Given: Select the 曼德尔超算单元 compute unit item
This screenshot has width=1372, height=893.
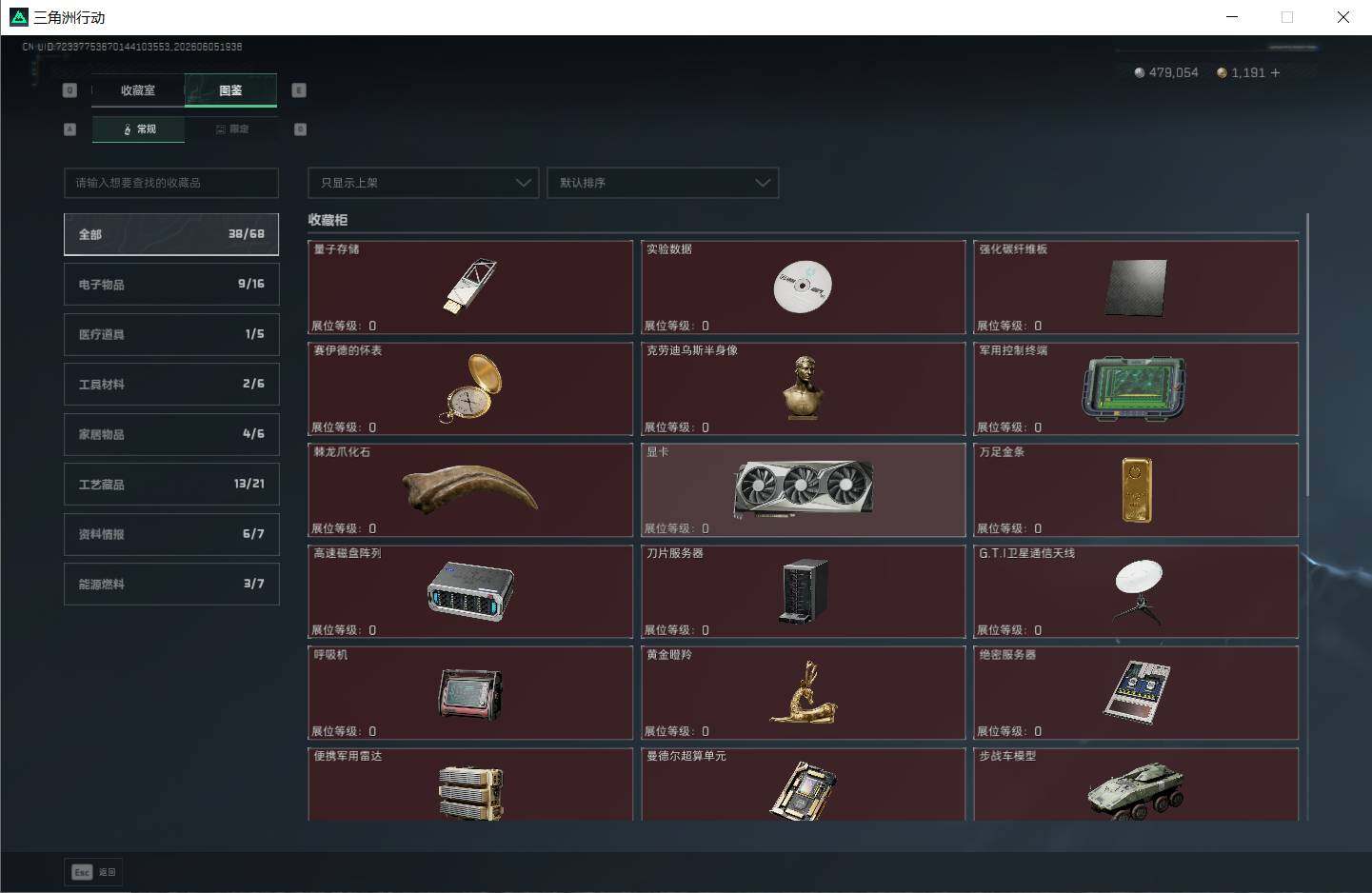Looking at the screenshot, I should click(803, 784).
